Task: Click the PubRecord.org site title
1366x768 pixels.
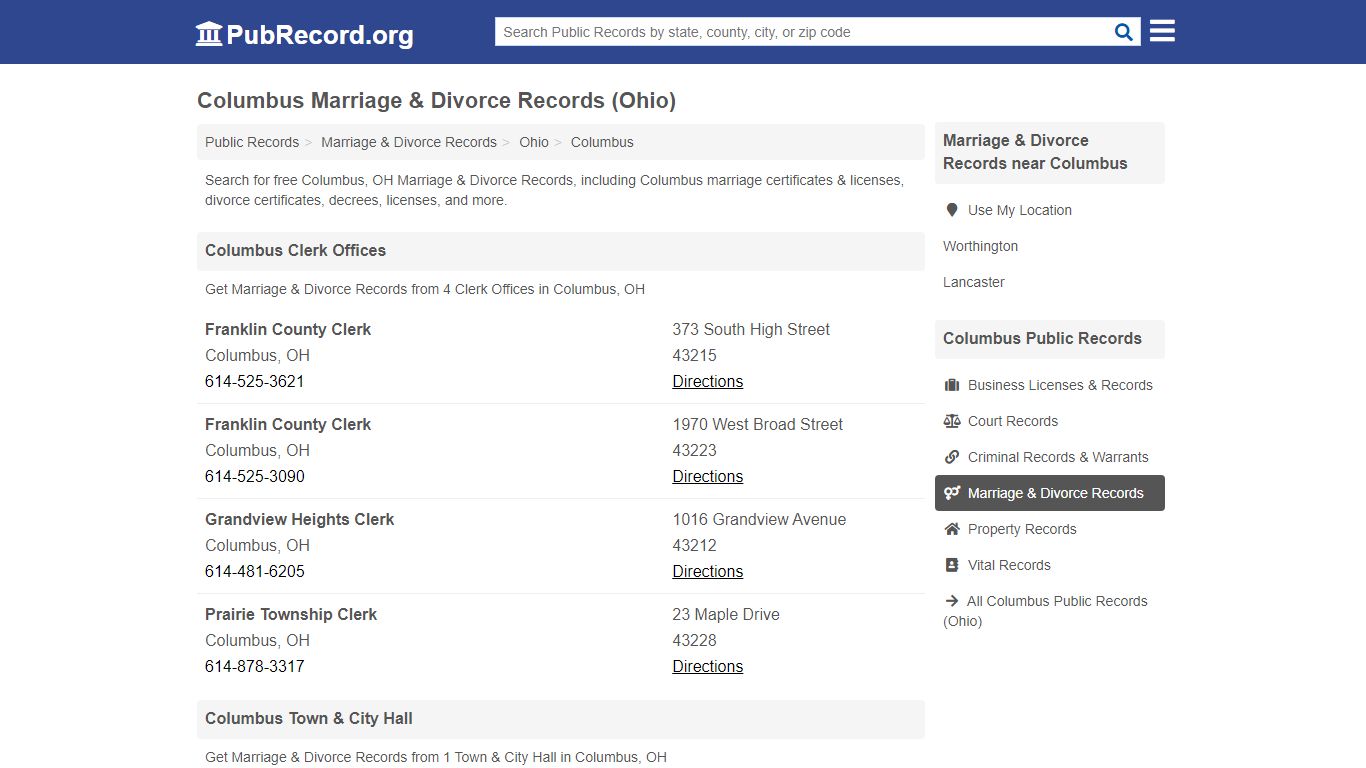Action: click(320, 35)
